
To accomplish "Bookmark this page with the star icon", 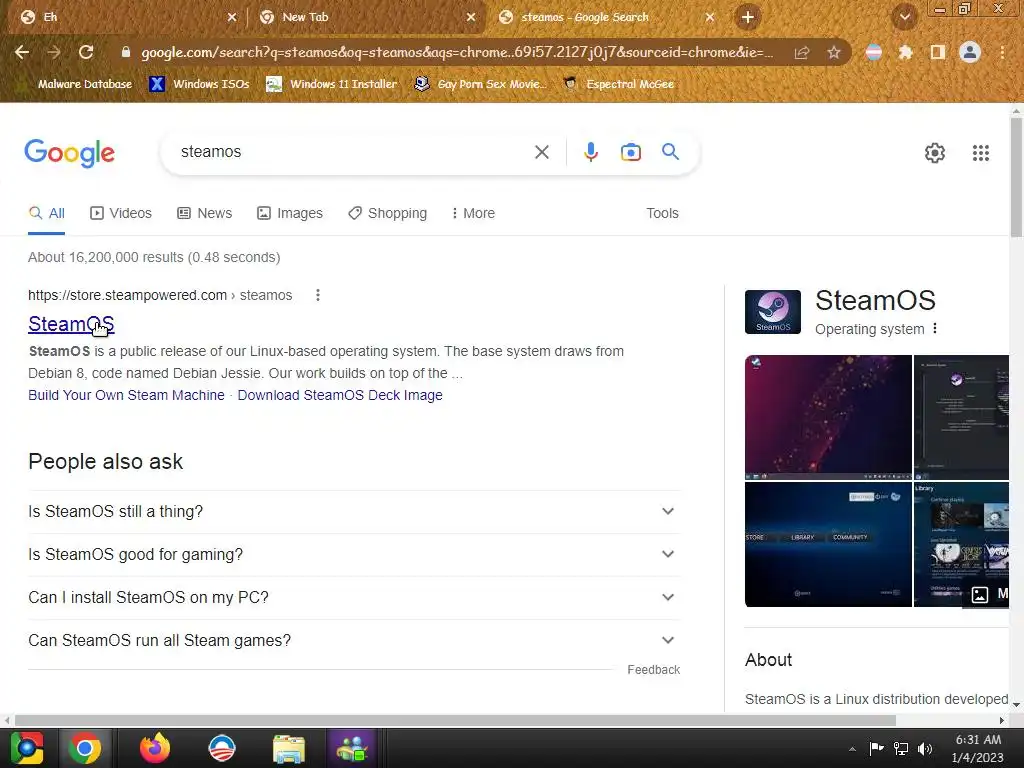I will click(x=833, y=52).
